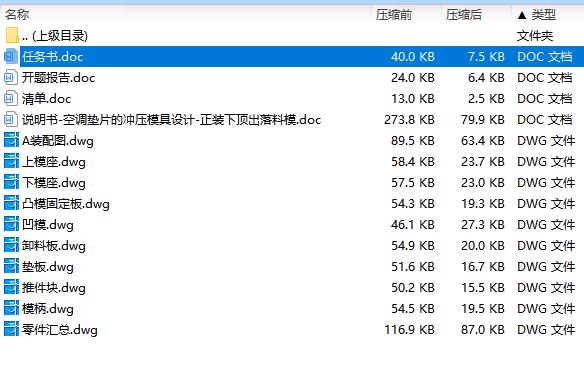
Task: Select the file name 任务书.doc
Action: tap(53, 57)
